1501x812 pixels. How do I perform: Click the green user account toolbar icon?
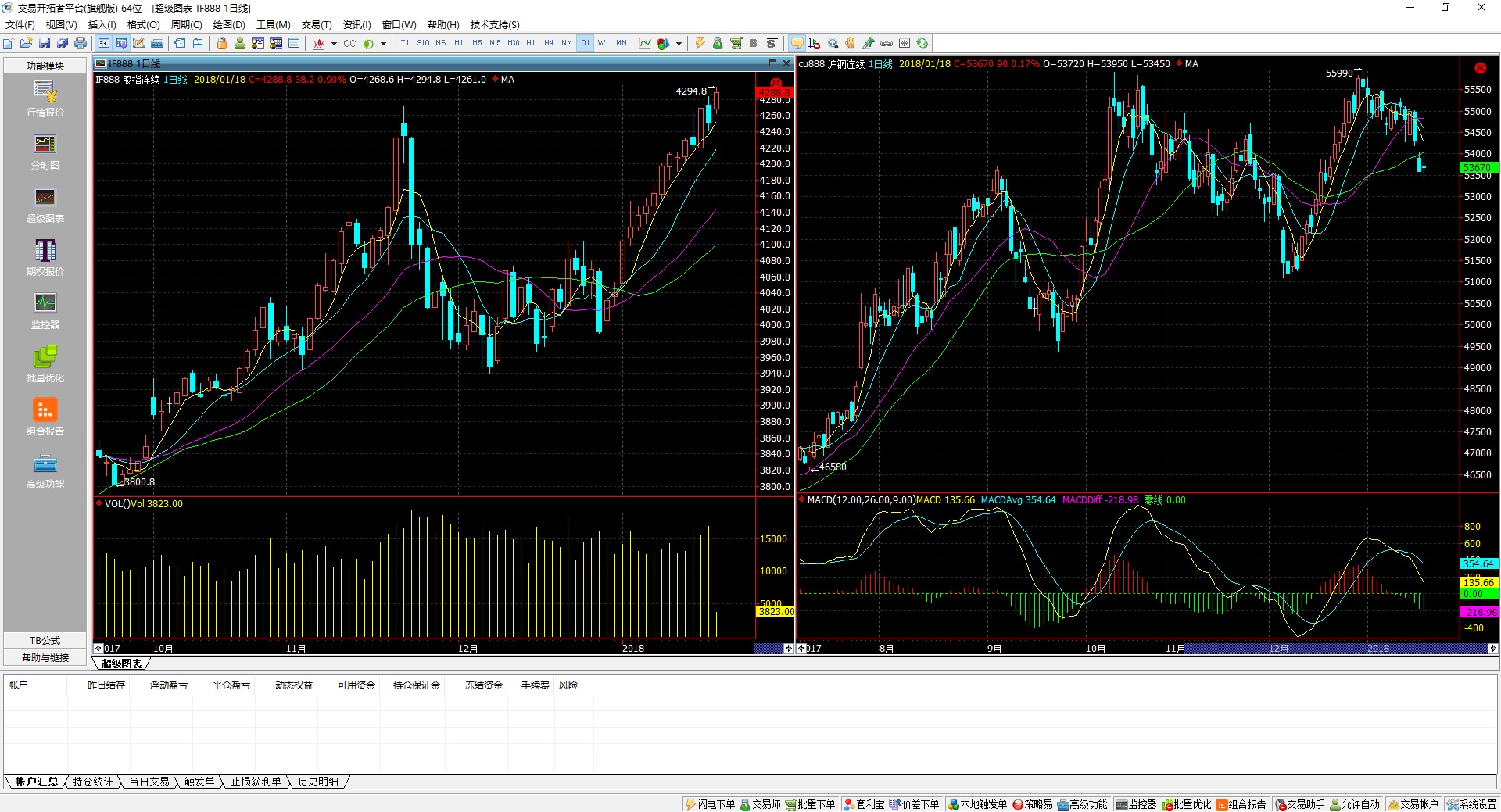click(240, 43)
